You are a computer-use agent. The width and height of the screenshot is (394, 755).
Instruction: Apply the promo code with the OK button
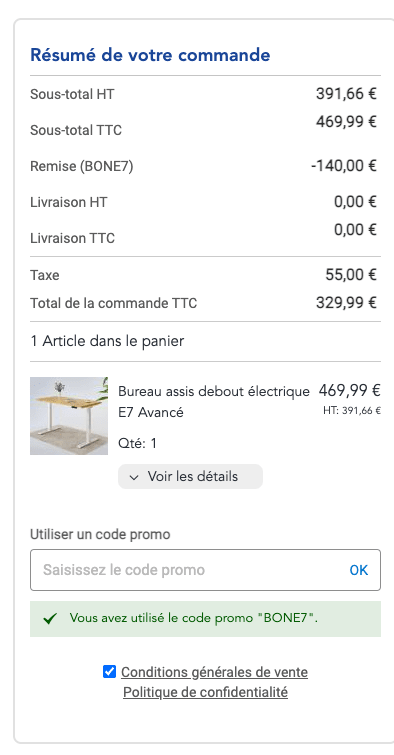pos(359,570)
